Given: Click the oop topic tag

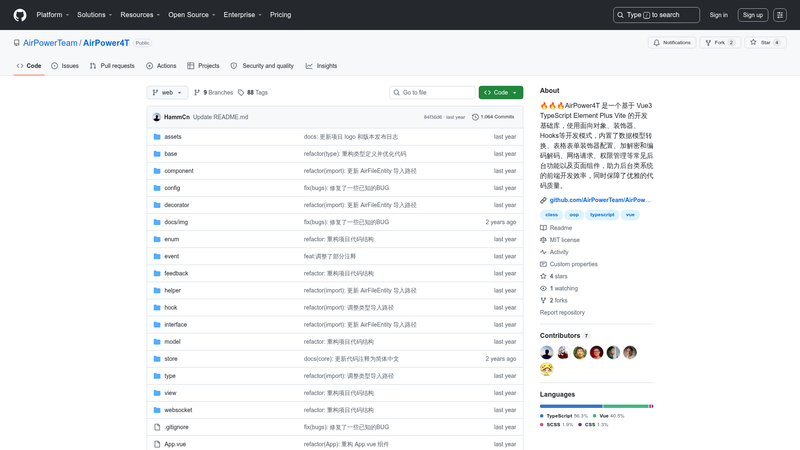Looking at the screenshot, I should (574, 215).
